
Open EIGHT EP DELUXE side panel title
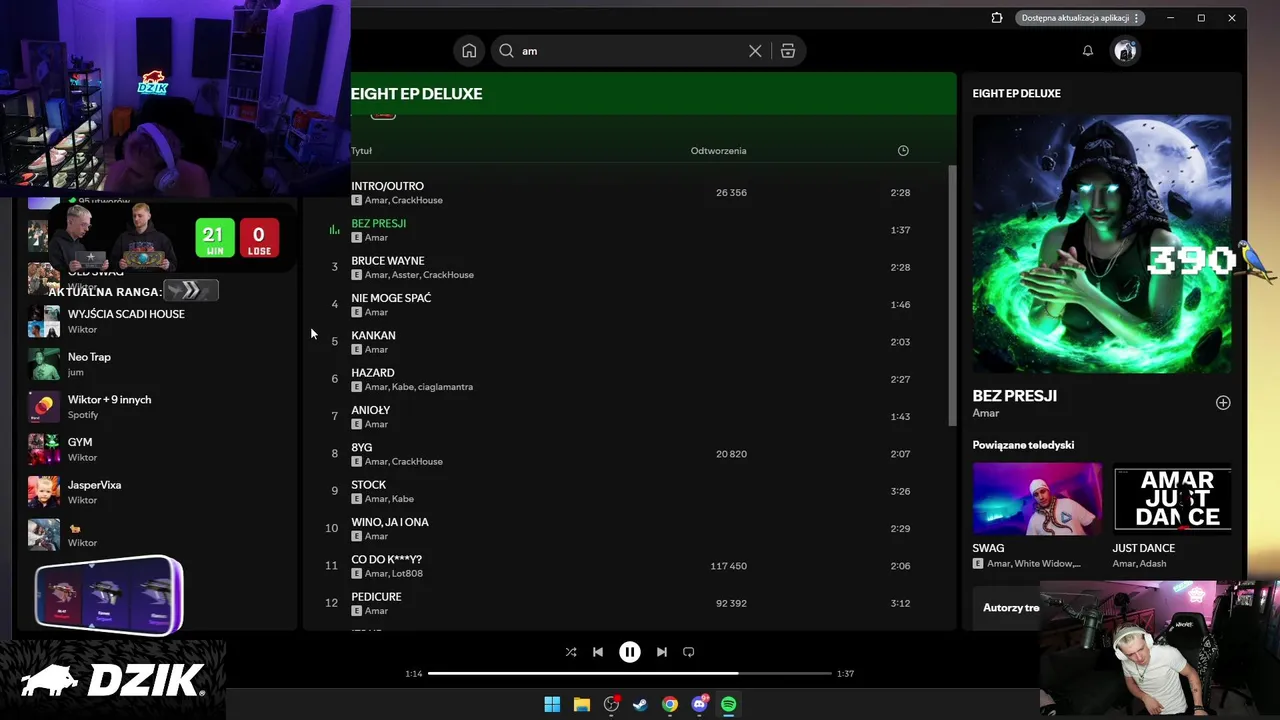click(x=1017, y=93)
